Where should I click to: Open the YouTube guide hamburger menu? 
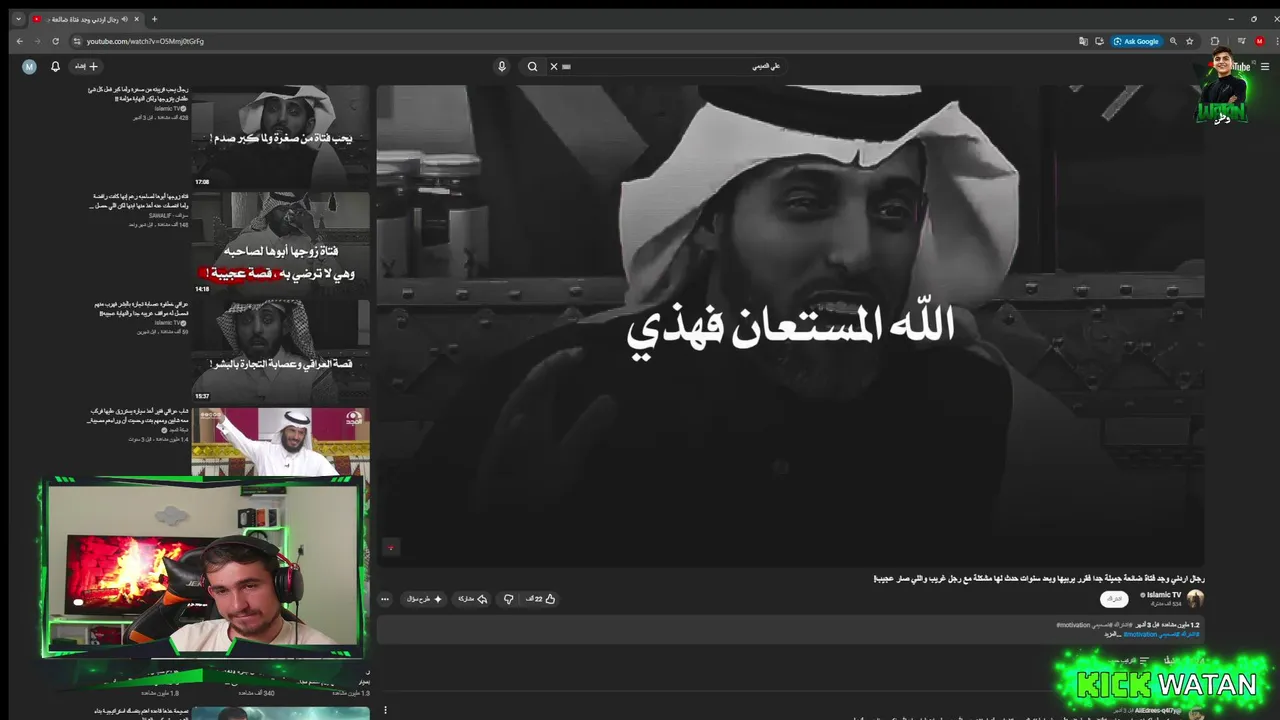(x=1264, y=67)
